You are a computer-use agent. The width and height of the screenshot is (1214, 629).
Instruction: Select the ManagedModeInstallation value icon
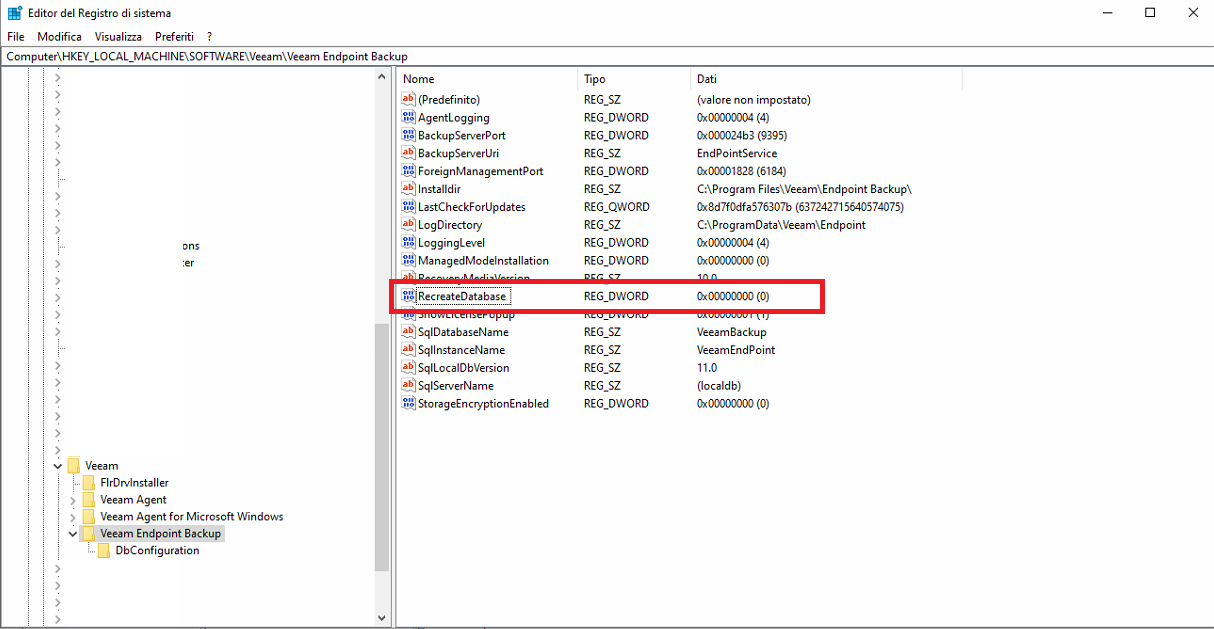tap(408, 261)
